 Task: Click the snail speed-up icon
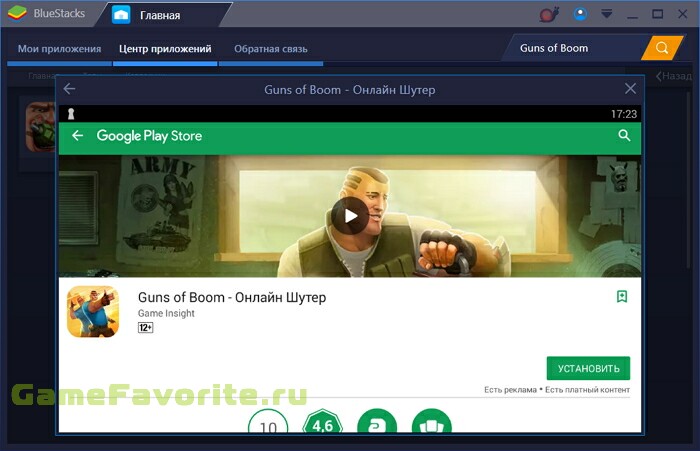(549, 14)
